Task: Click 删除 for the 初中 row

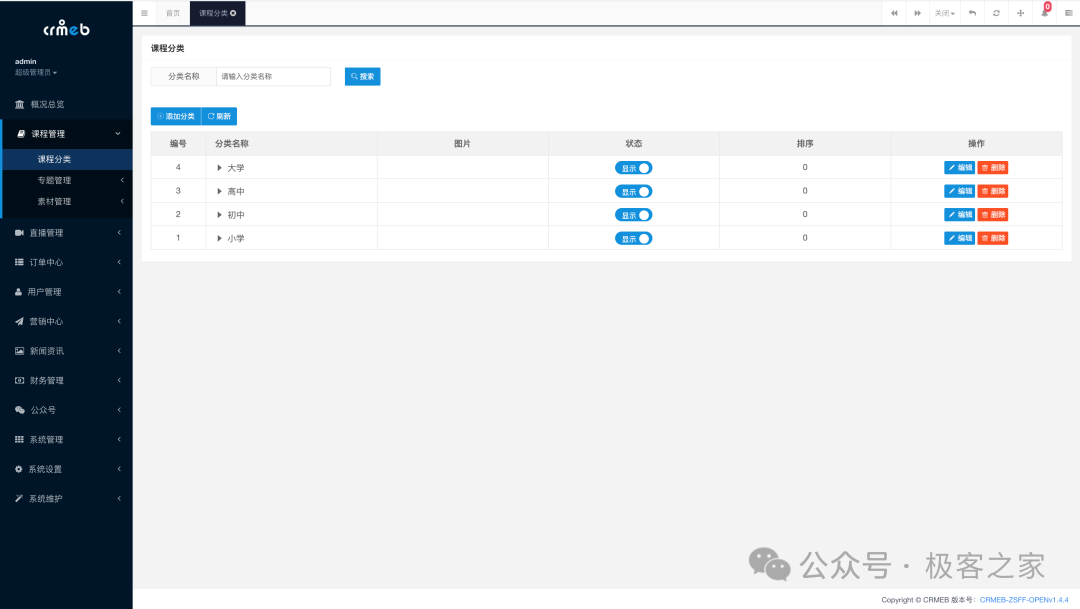Action: coord(993,214)
